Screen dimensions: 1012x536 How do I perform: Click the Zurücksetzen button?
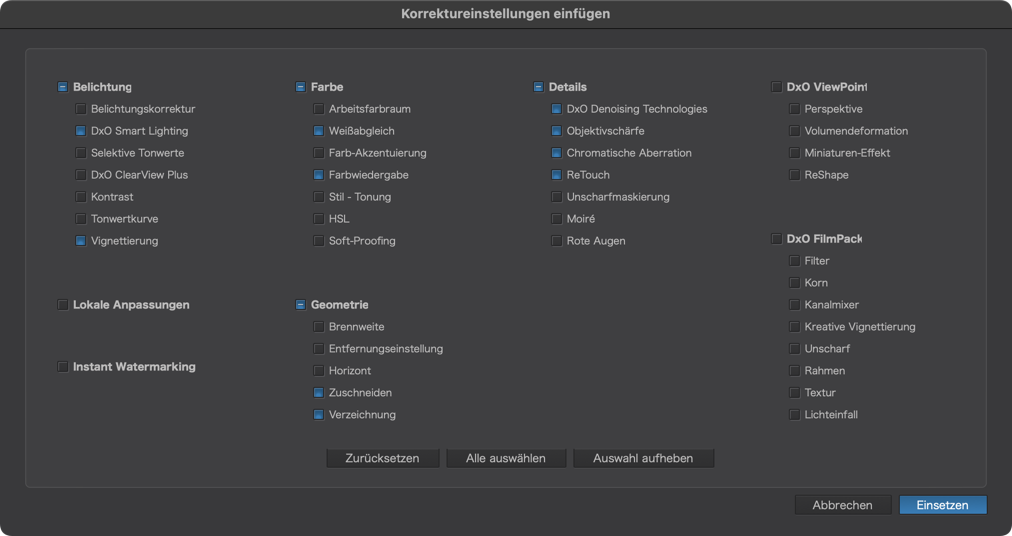[x=383, y=459]
